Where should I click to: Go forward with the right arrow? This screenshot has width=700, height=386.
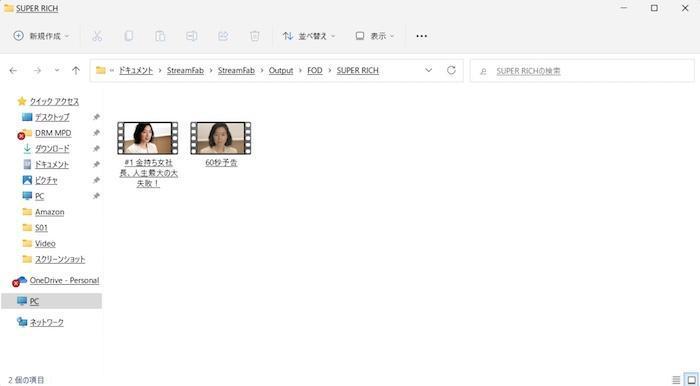[x=37, y=71]
